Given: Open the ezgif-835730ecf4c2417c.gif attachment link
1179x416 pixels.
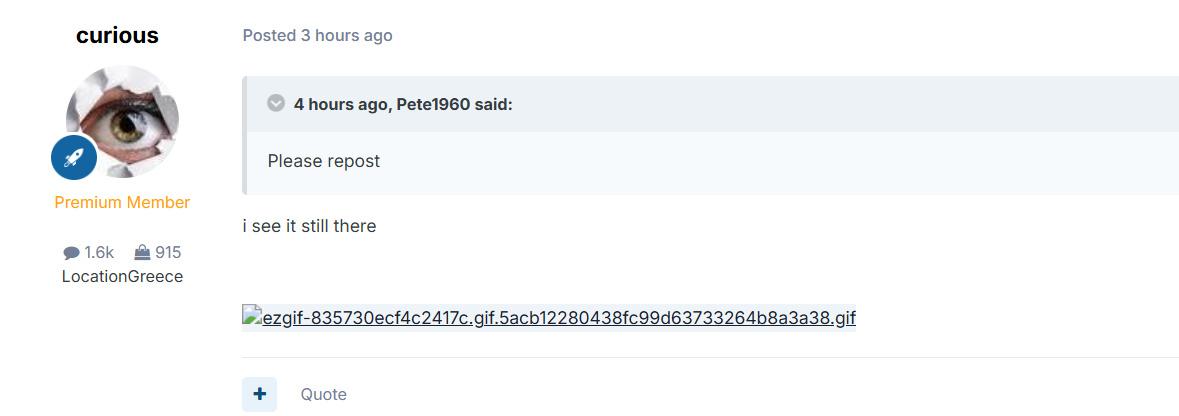Looking at the screenshot, I should 558,318.
